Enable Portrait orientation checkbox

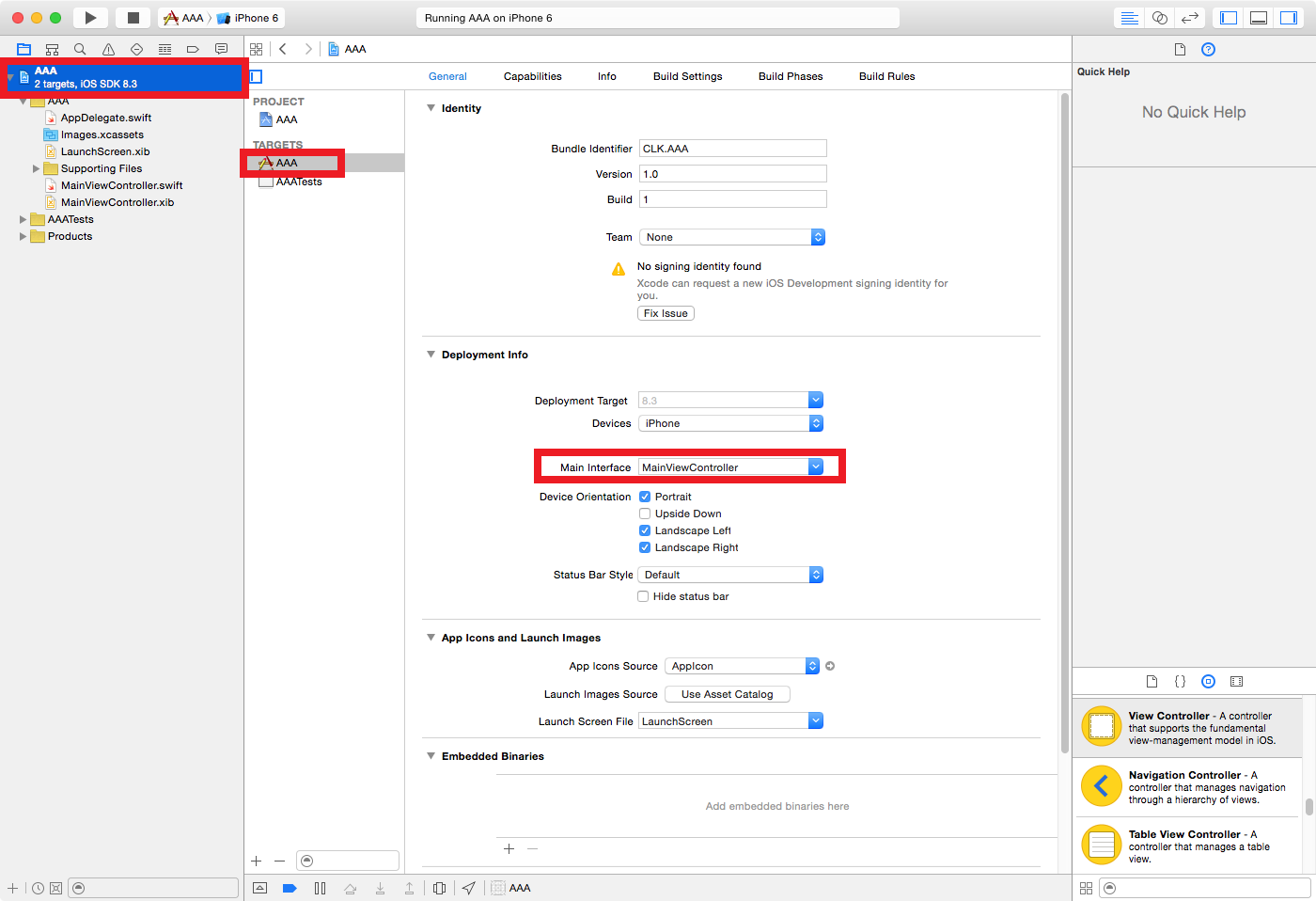(645, 497)
